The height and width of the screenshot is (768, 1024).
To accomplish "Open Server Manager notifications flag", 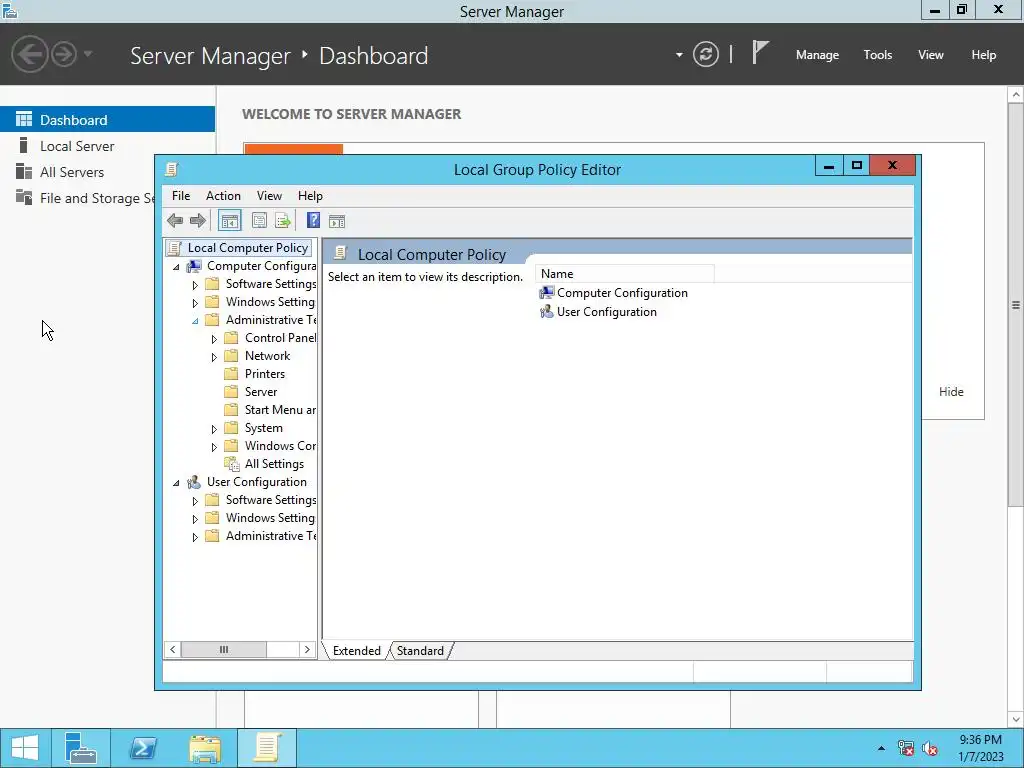I will (x=760, y=52).
